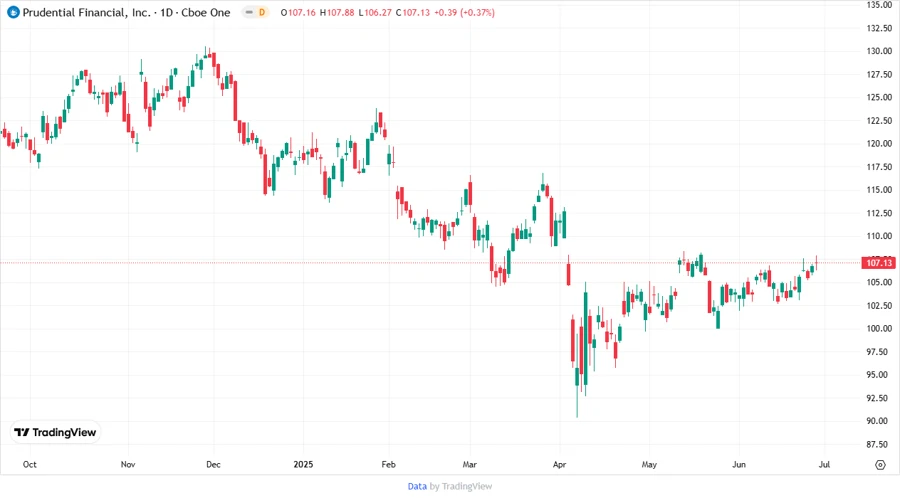
Task: Click the 117.50 price axis label
Action: click(x=879, y=167)
